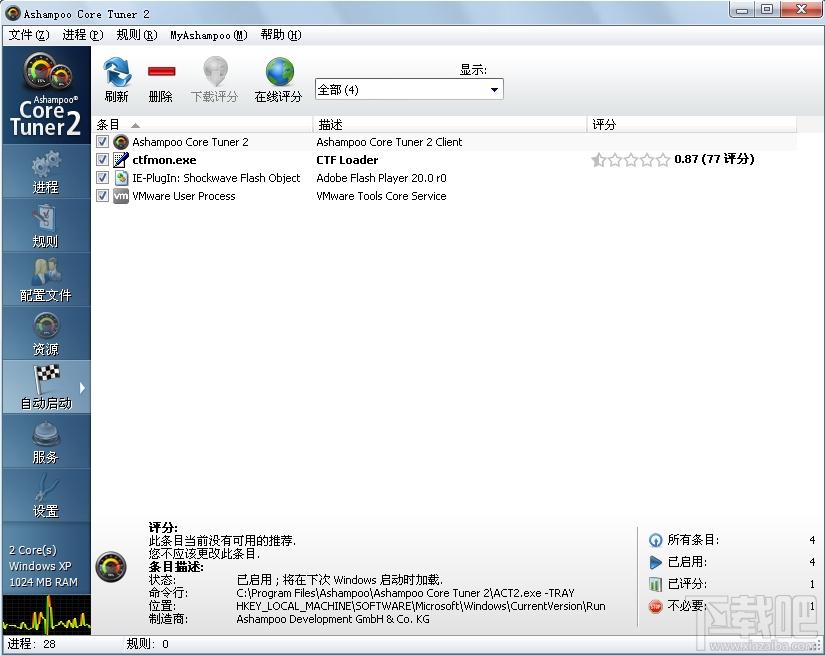
Task: Click the 下载评分 download ratings icon
Action: click(x=215, y=72)
